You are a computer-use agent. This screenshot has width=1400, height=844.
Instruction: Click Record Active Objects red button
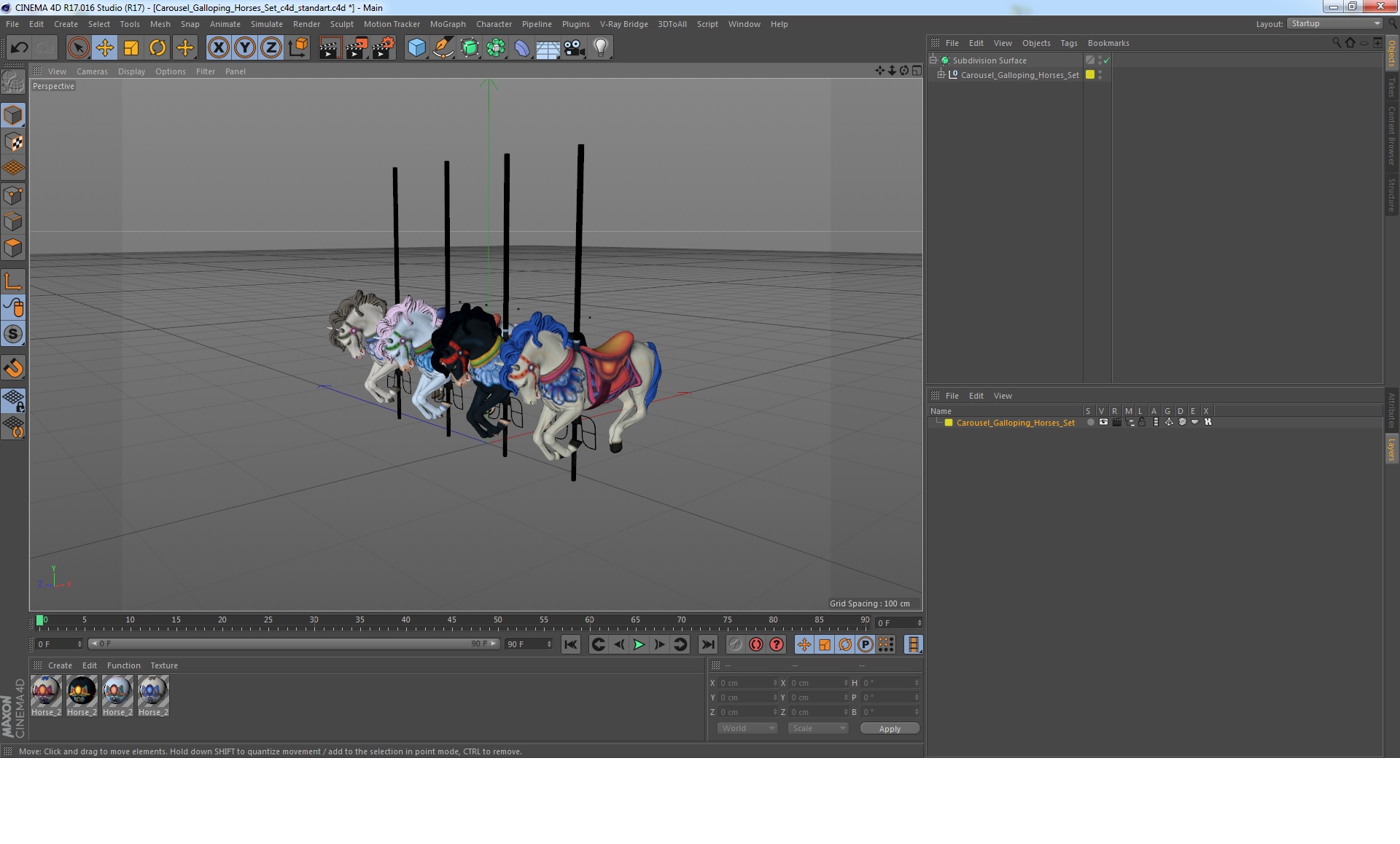tap(736, 644)
